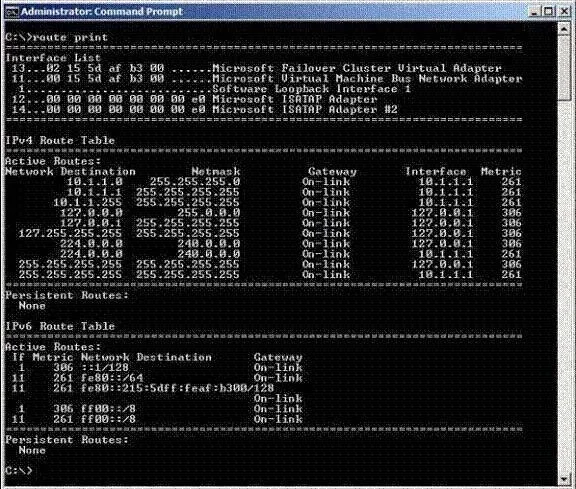Close the Administrator Command Prompt window
The image size is (576, 489).
pyautogui.click(x=565, y=12)
